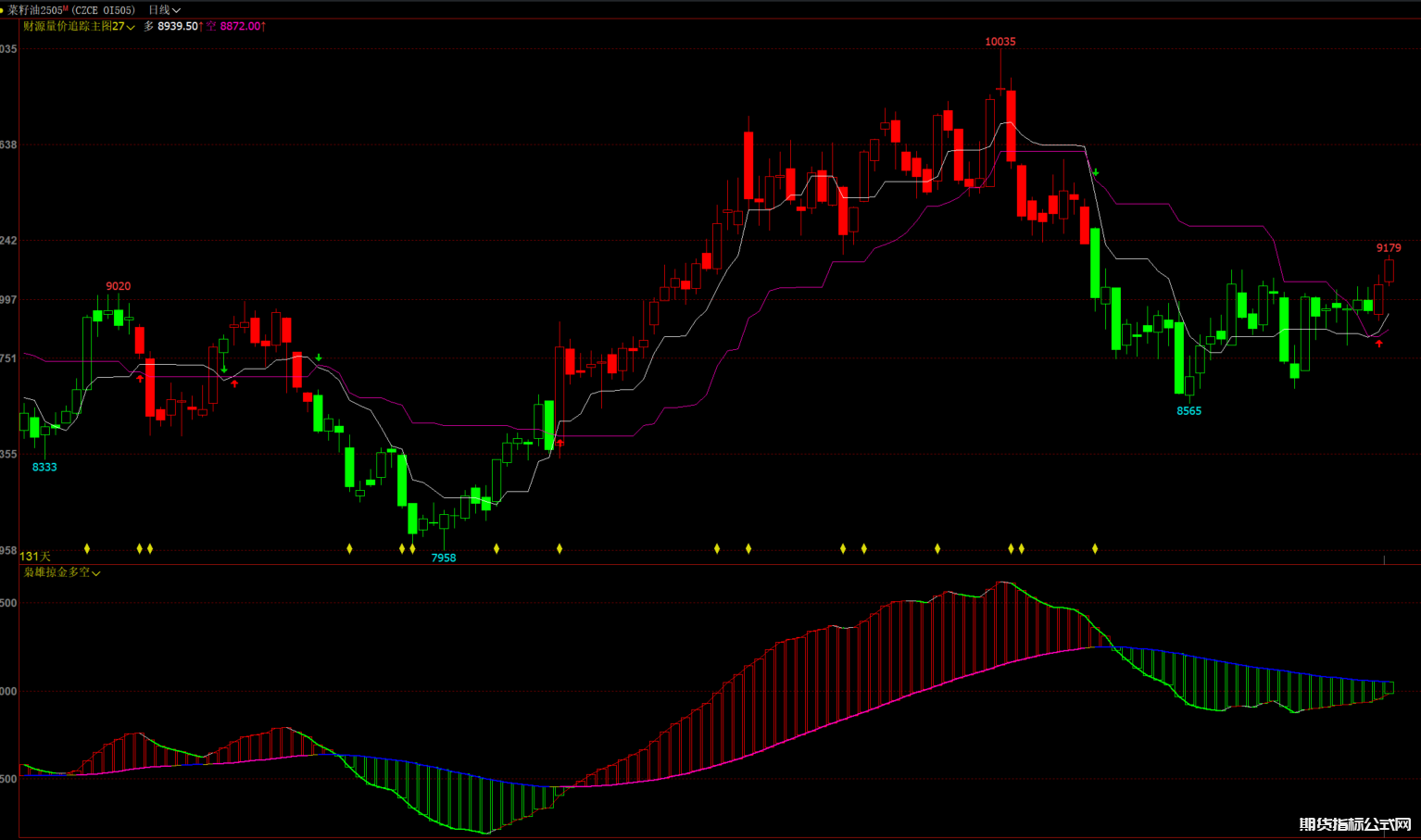Click the 9020 peak price label
Screen dimensions: 1421x840
[118, 286]
